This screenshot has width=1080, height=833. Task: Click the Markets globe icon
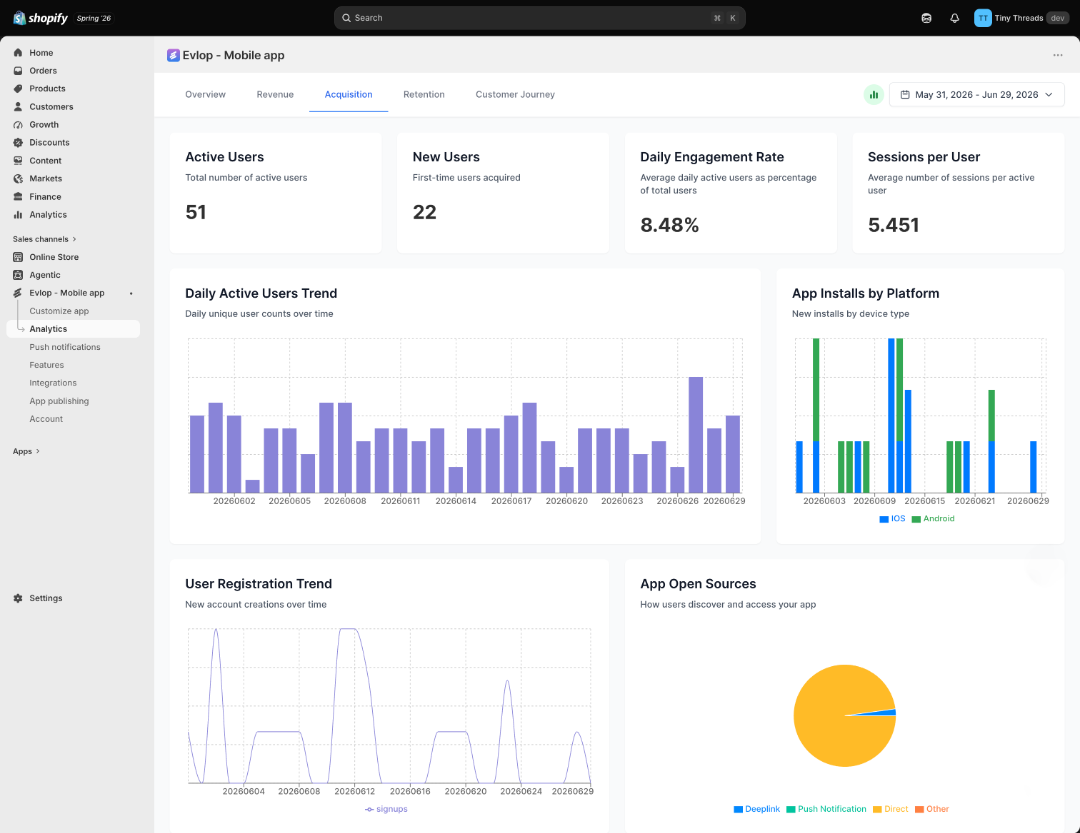coord(18,178)
